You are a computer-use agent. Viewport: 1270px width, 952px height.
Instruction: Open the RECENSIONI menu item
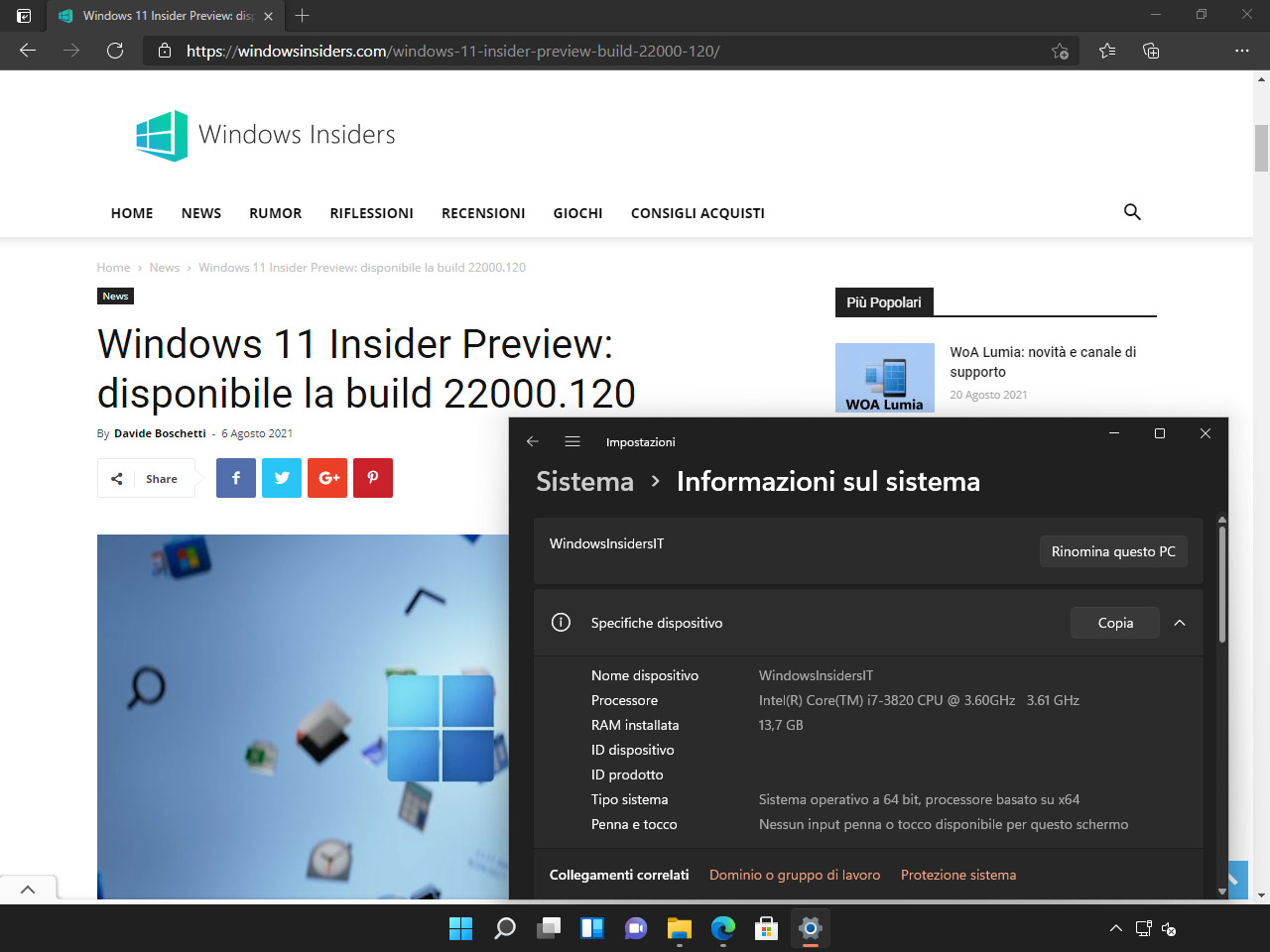tap(483, 213)
